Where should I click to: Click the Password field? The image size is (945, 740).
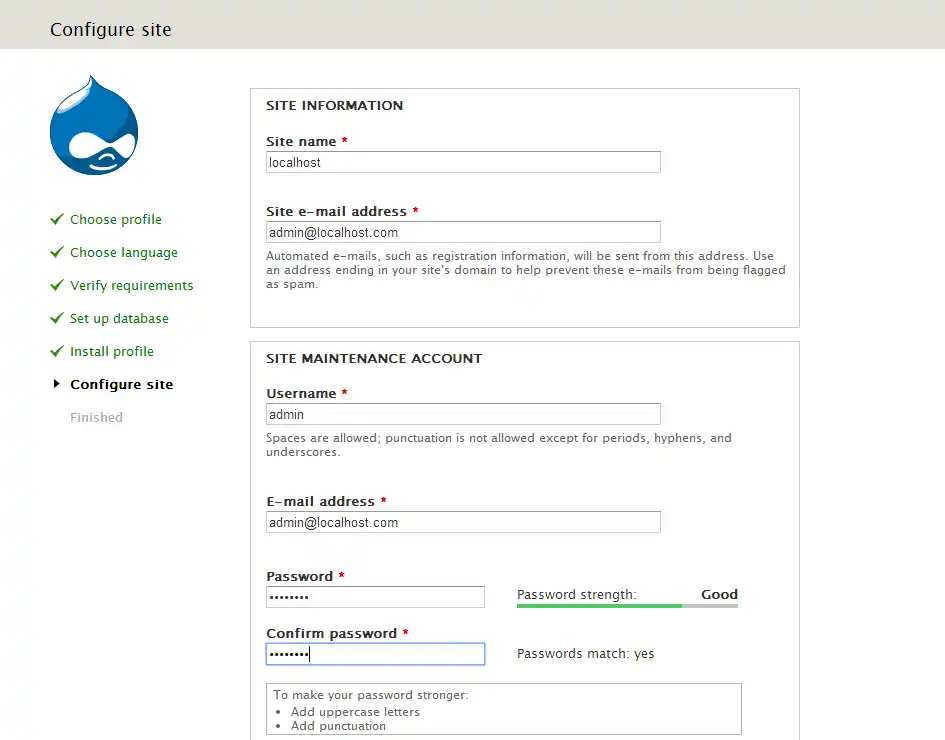point(375,596)
